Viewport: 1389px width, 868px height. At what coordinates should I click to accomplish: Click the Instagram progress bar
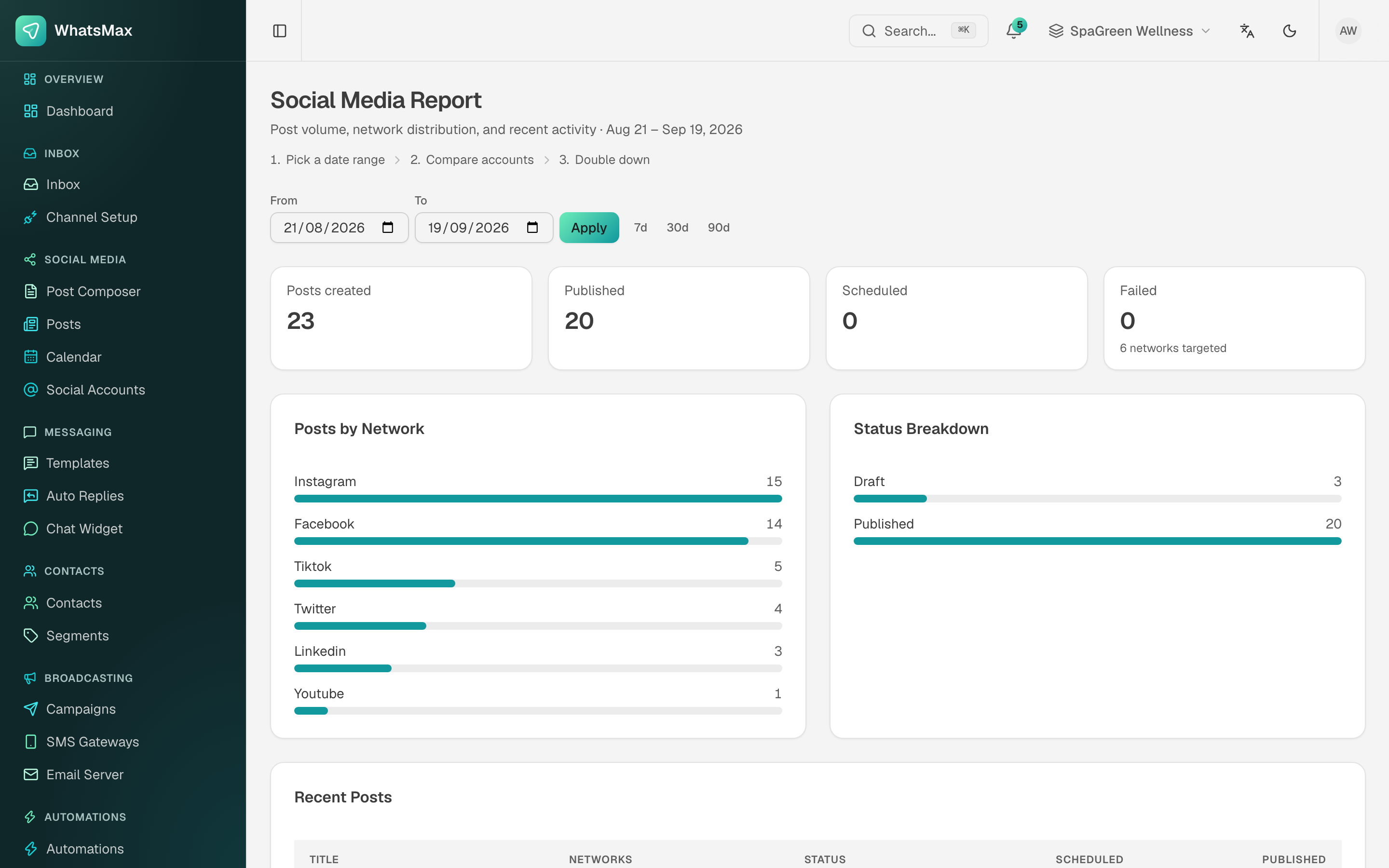[x=538, y=498]
